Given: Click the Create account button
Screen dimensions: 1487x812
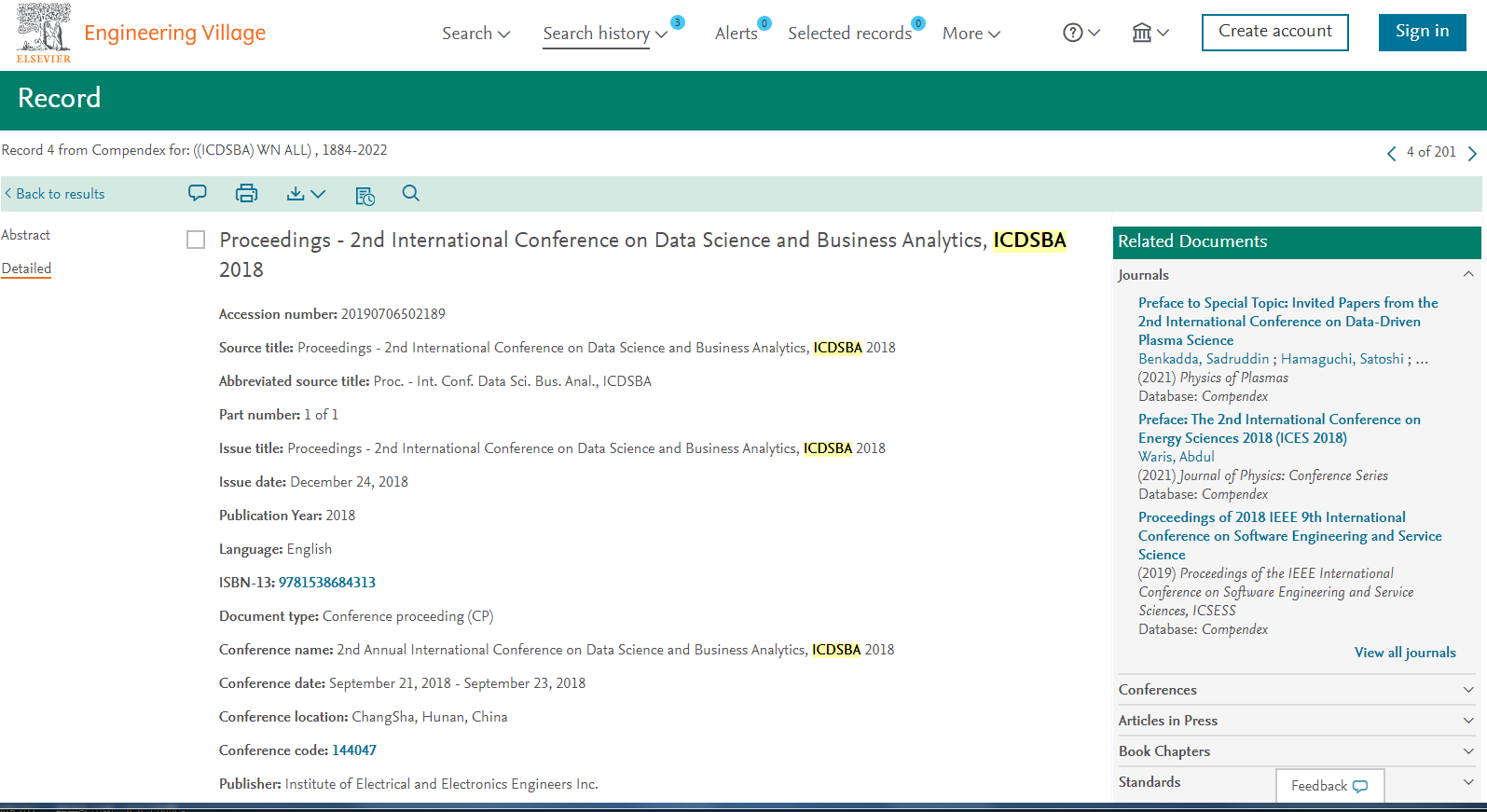Looking at the screenshot, I should (1274, 32).
